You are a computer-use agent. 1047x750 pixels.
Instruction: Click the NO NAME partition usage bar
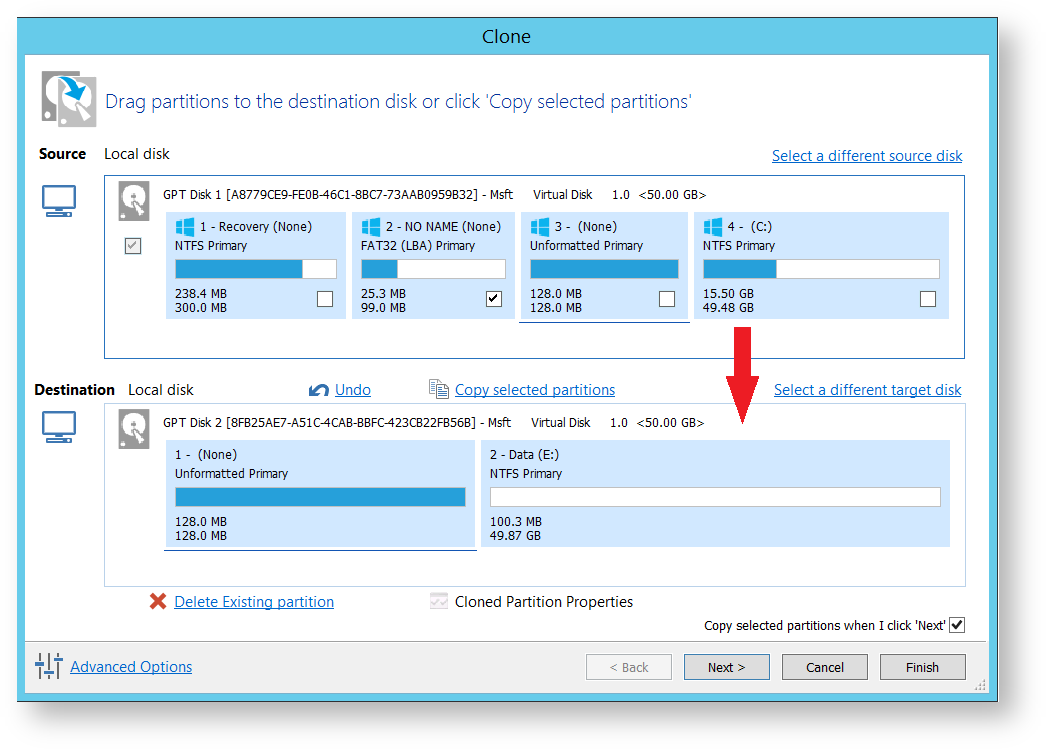point(433,269)
